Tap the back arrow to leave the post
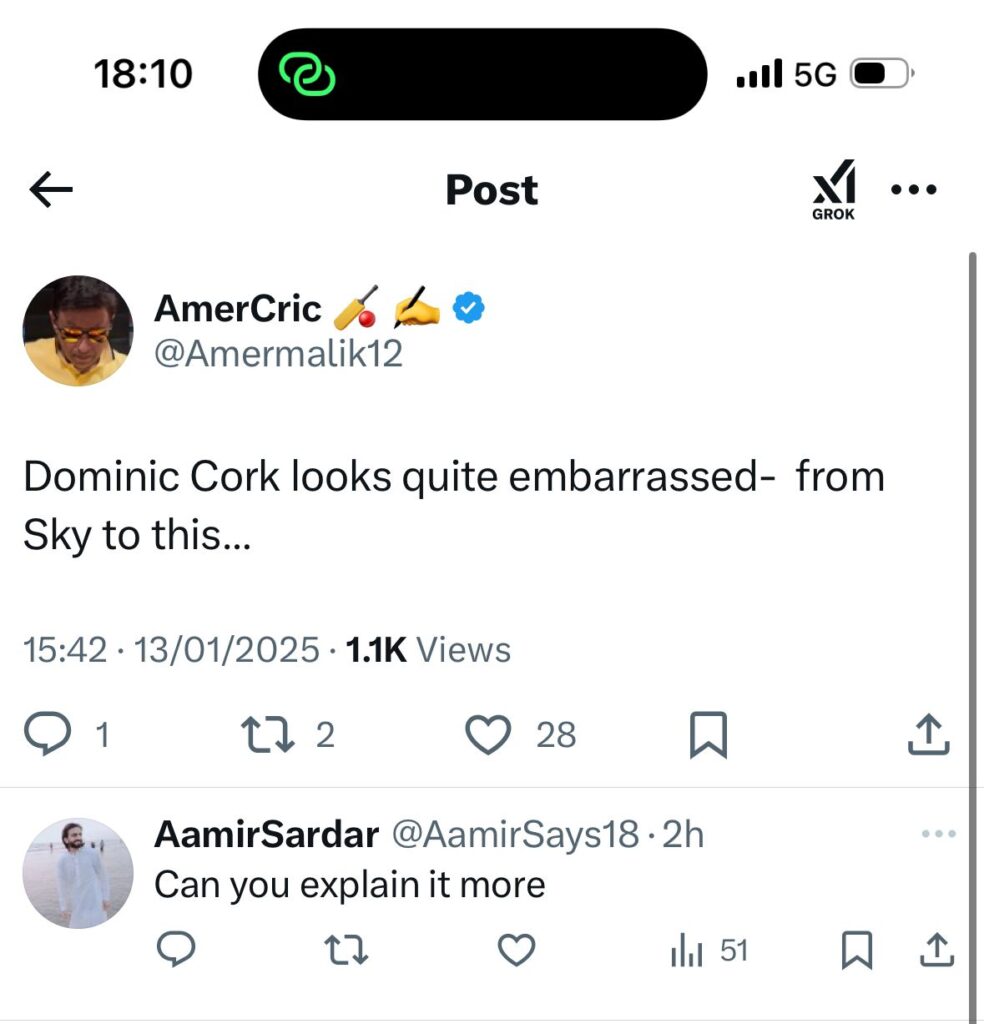Image resolution: width=984 pixels, height=1024 pixels. pos(52,190)
